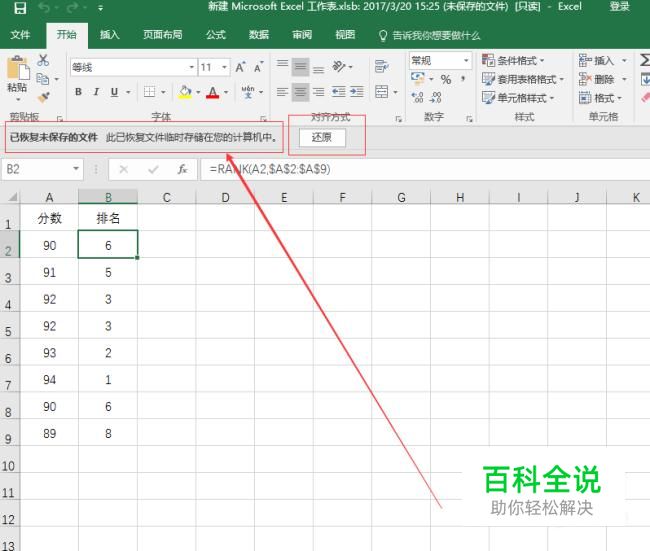The width and height of the screenshot is (650, 551).
Task: Click the Format Painter brush icon
Action: [43, 97]
